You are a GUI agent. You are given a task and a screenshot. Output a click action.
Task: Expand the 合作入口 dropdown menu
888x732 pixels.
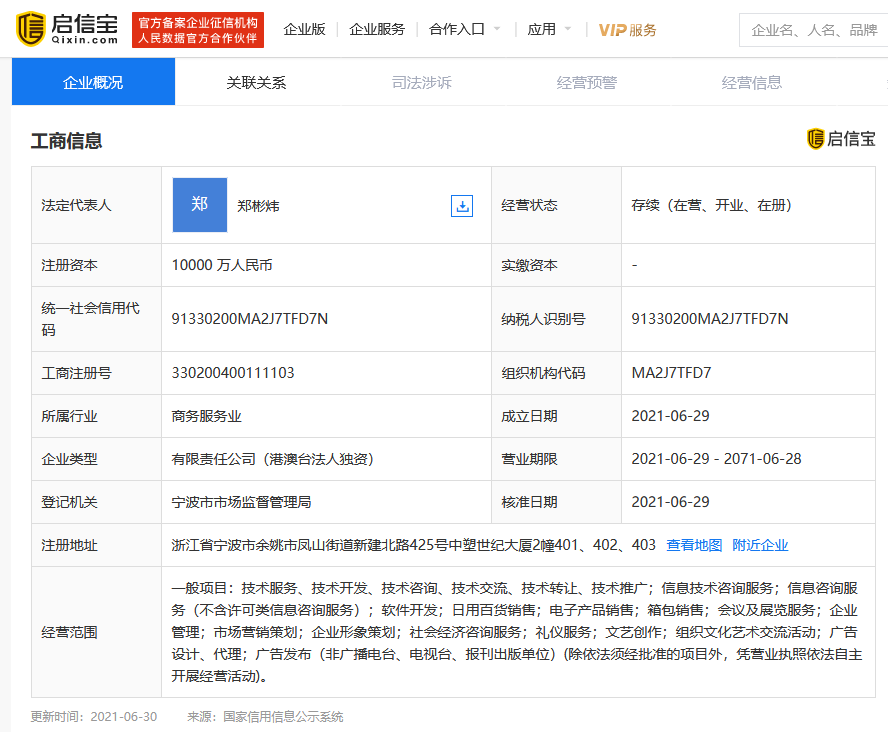[x=465, y=30]
